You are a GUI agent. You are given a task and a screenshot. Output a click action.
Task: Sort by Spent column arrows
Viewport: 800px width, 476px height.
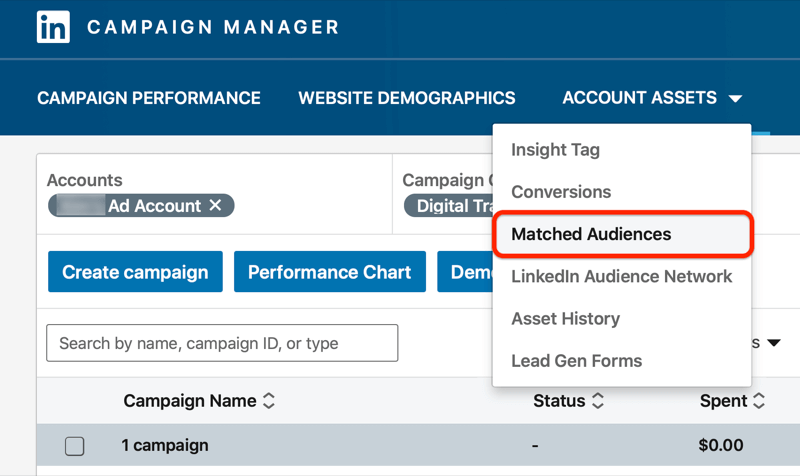pos(759,401)
